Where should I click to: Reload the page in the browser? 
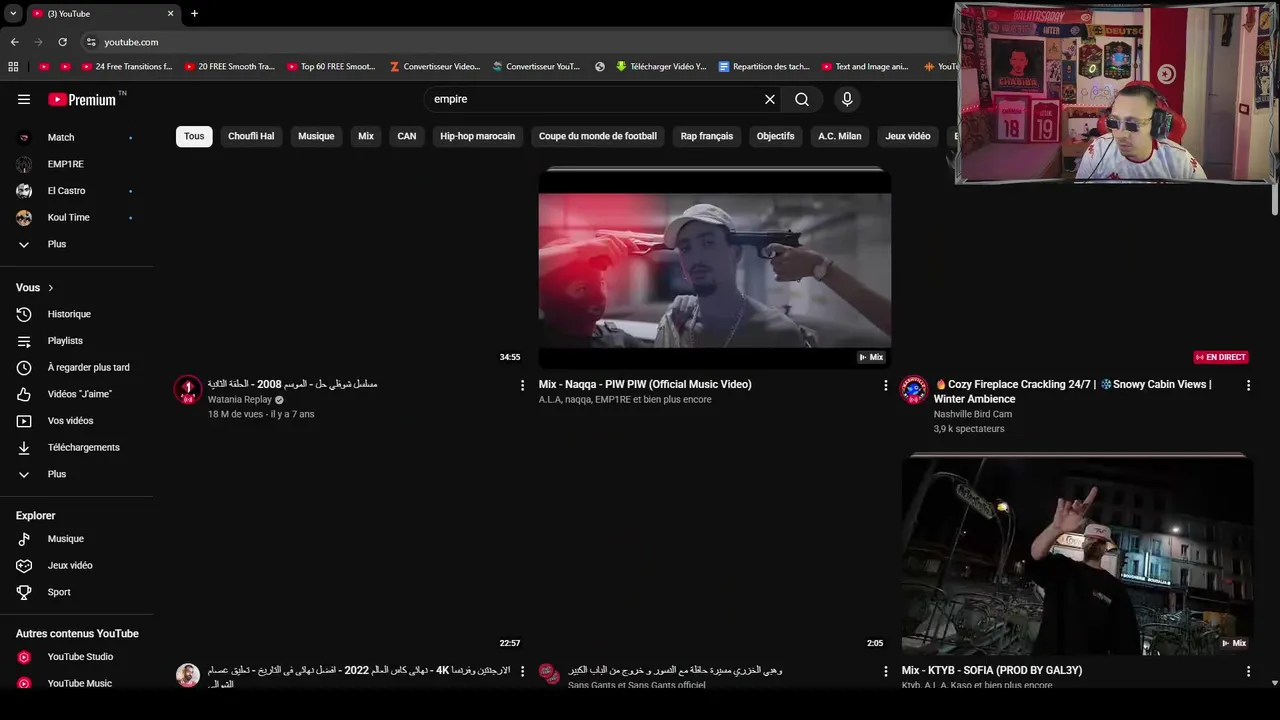(x=62, y=42)
